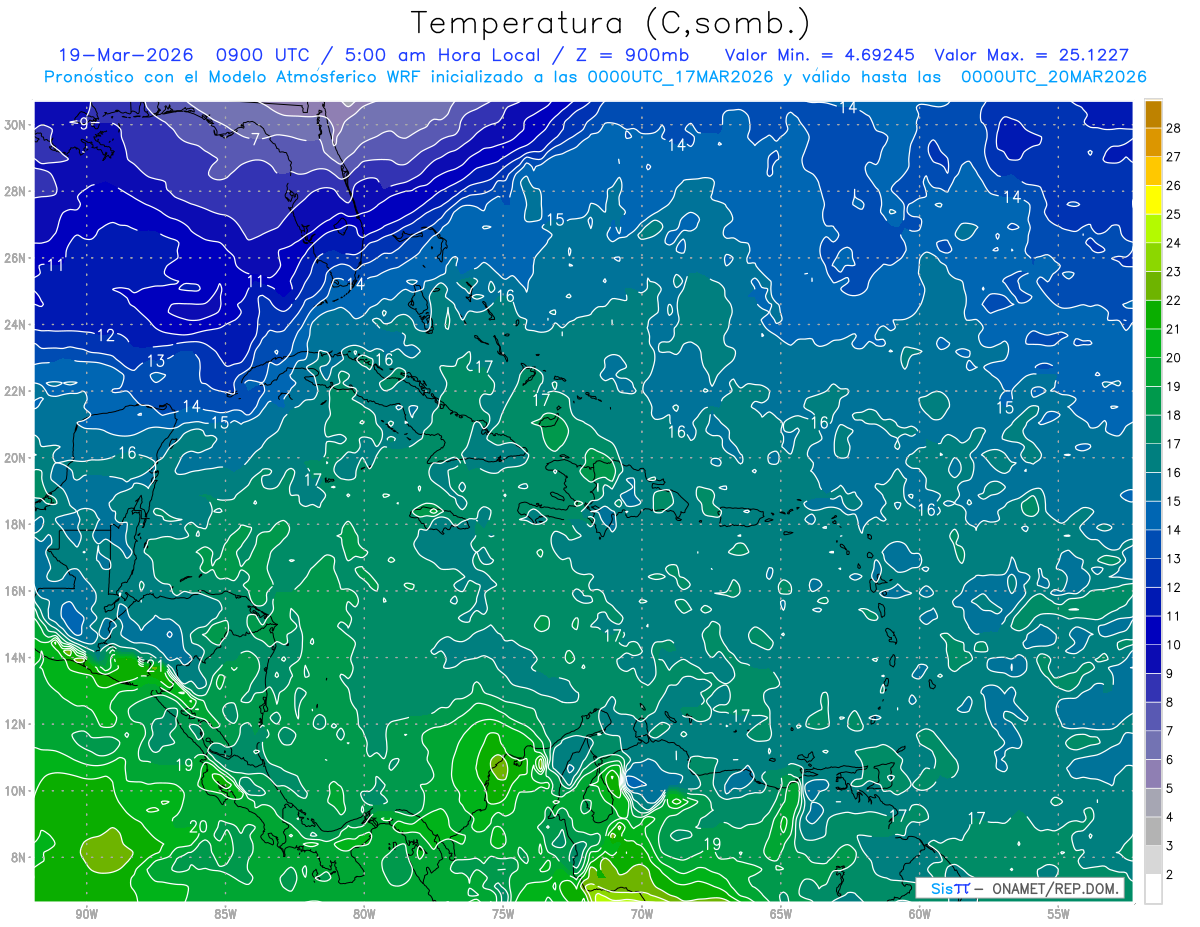Click the blue 'Sis' logo in credit box
Viewport: 1200px width, 927px height.
(x=941, y=889)
